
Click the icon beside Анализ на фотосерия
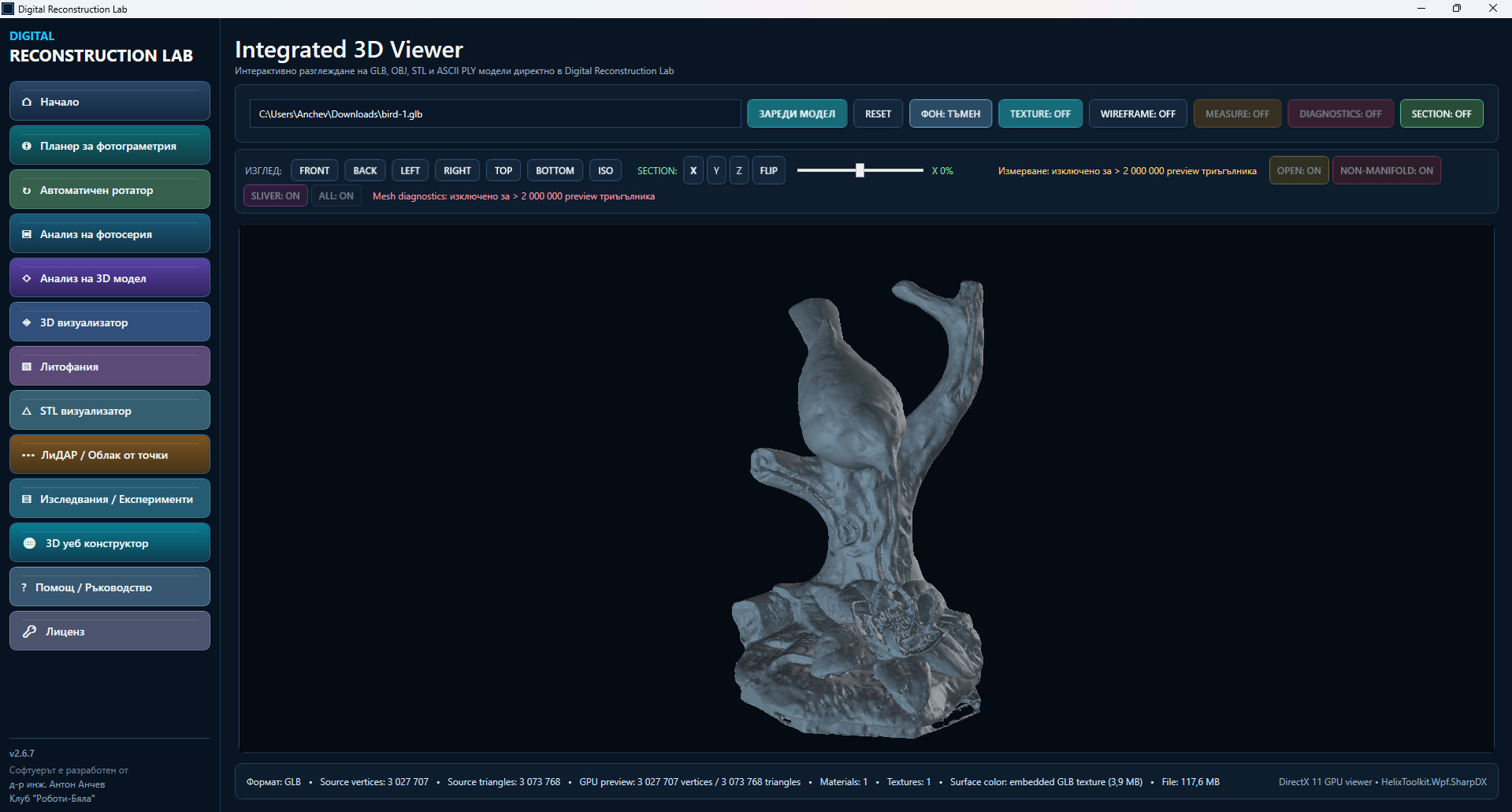click(x=27, y=234)
